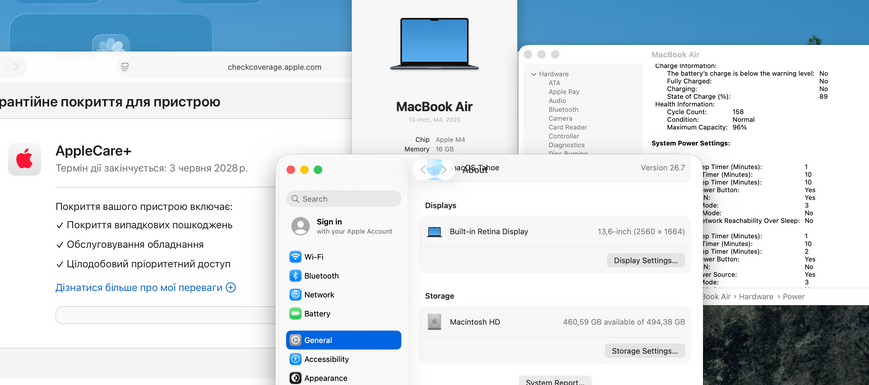Click the checkcoverage.apple.com address field
Screen dimensions: 869x385
[274, 67]
